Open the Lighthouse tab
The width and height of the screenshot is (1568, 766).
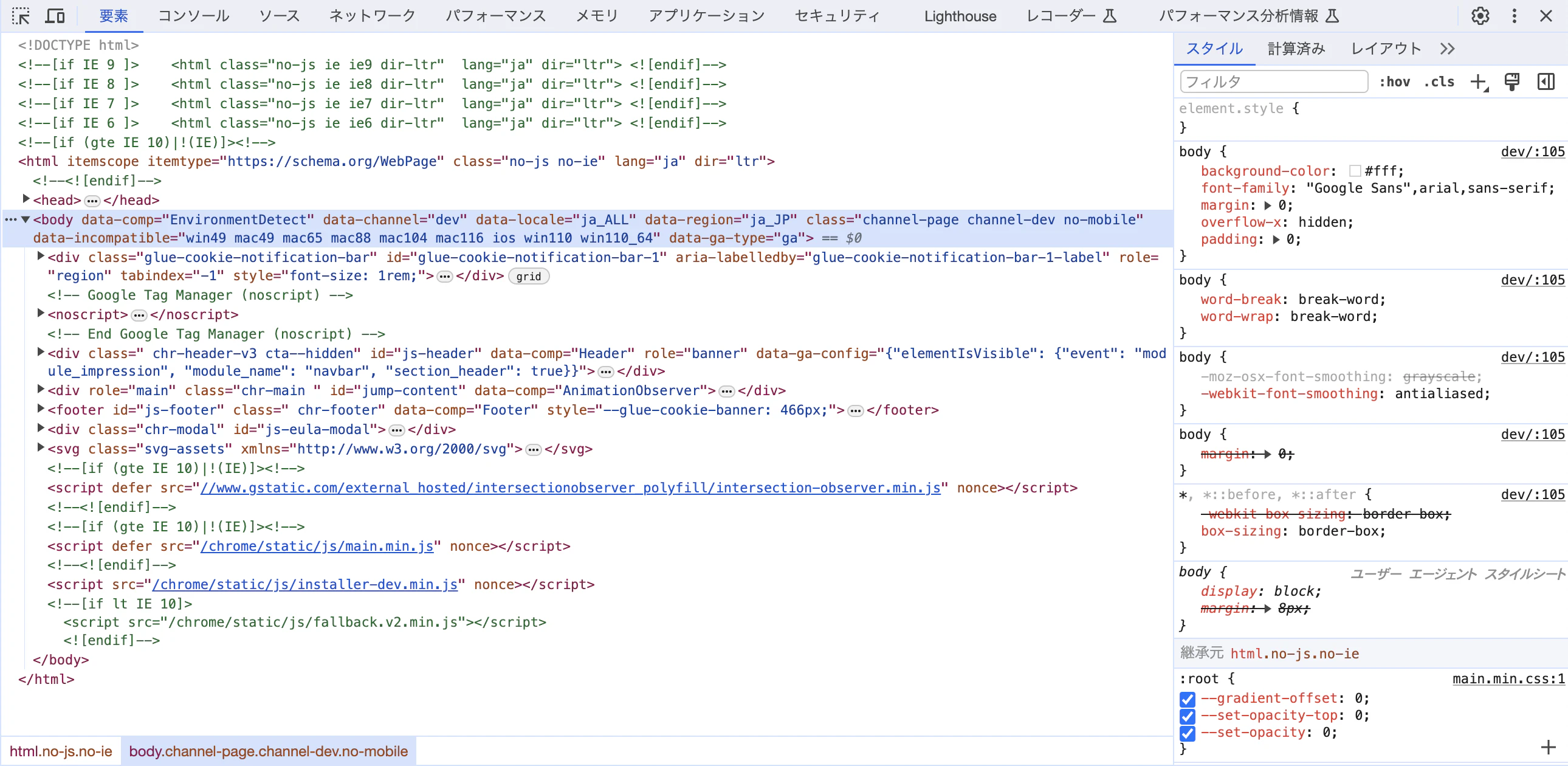point(960,16)
